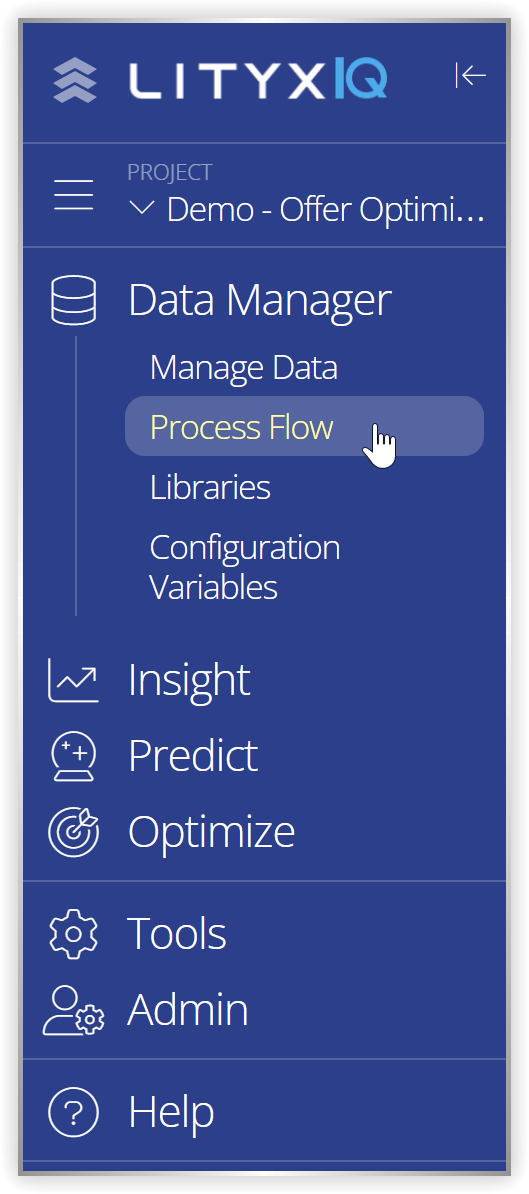Click the Predict crystal ball icon

(73, 755)
